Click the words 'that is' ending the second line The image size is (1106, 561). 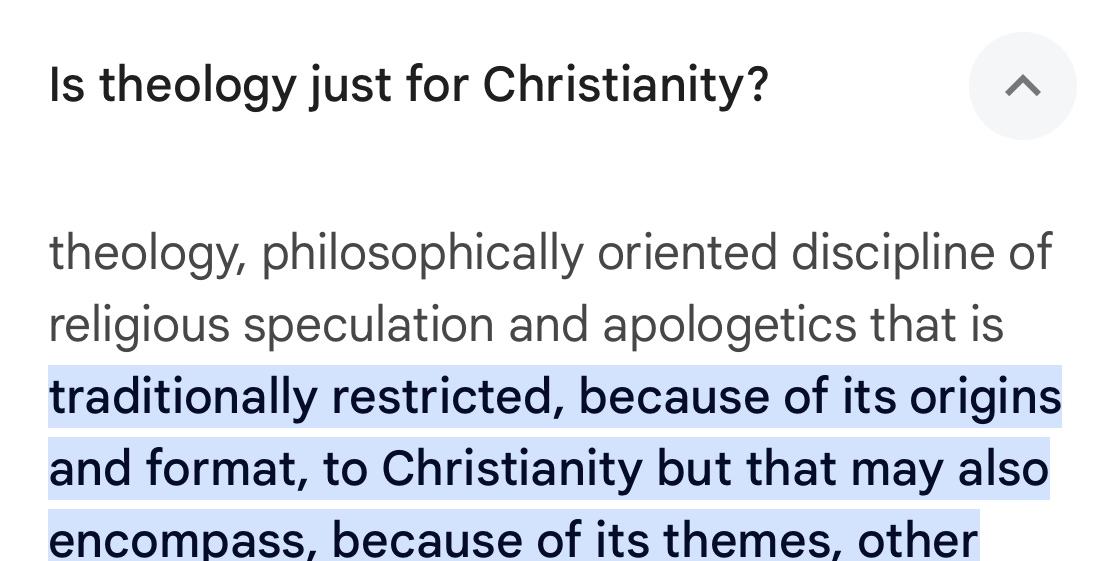click(937, 325)
